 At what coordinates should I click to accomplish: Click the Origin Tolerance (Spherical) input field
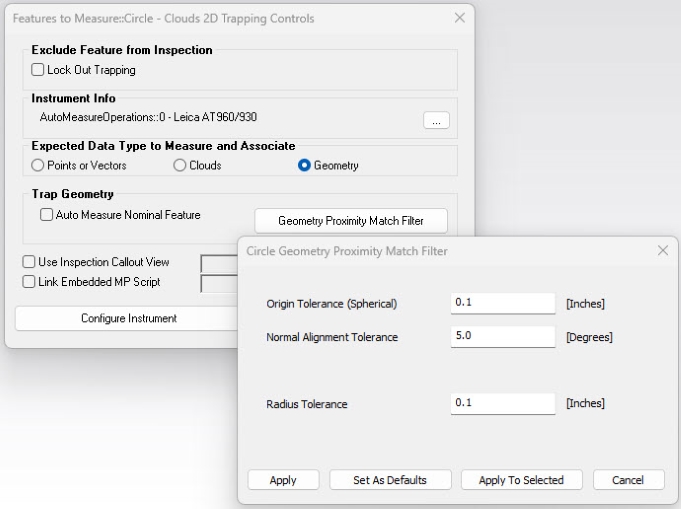tap(502, 303)
